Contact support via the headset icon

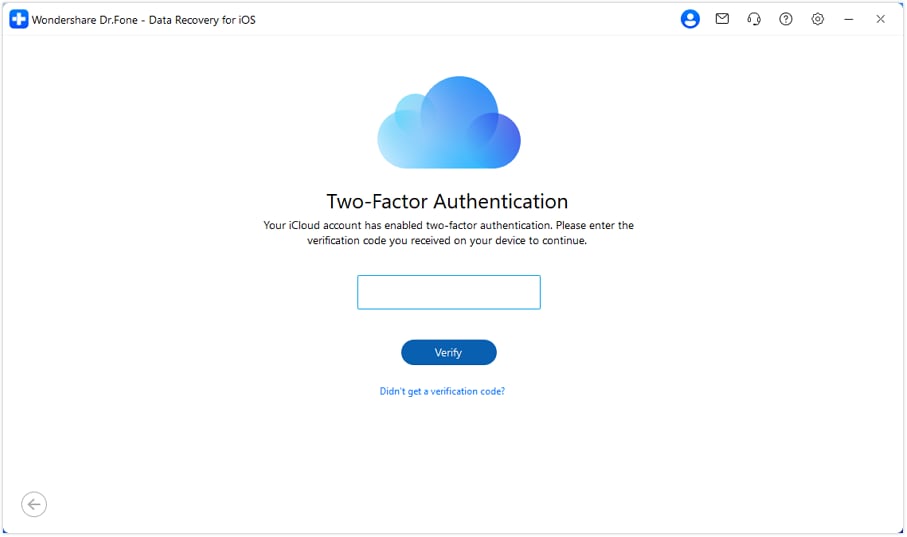point(754,19)
